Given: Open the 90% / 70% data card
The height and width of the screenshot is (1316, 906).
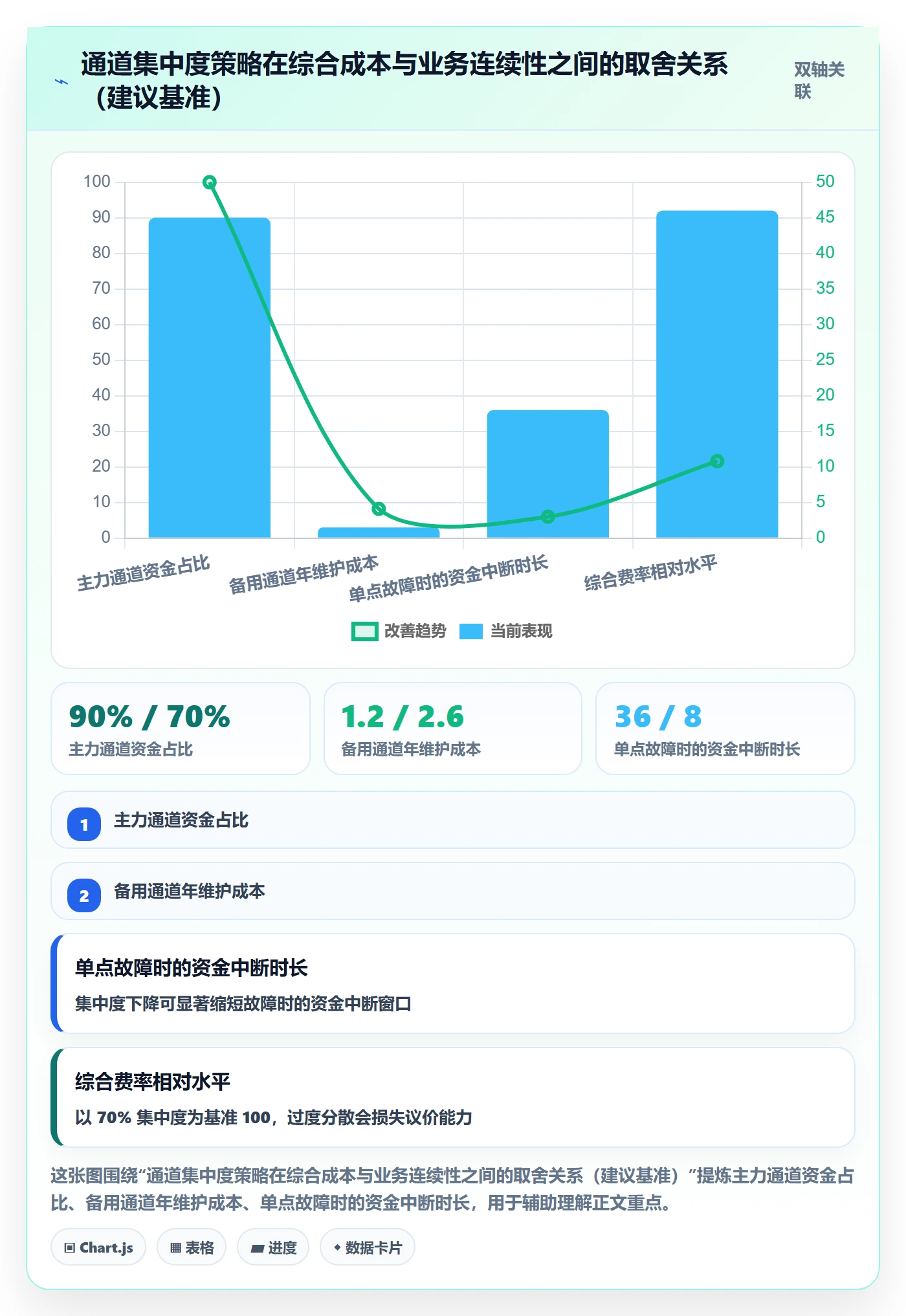Looking at the screenshot, I should (x=181, y=729).
